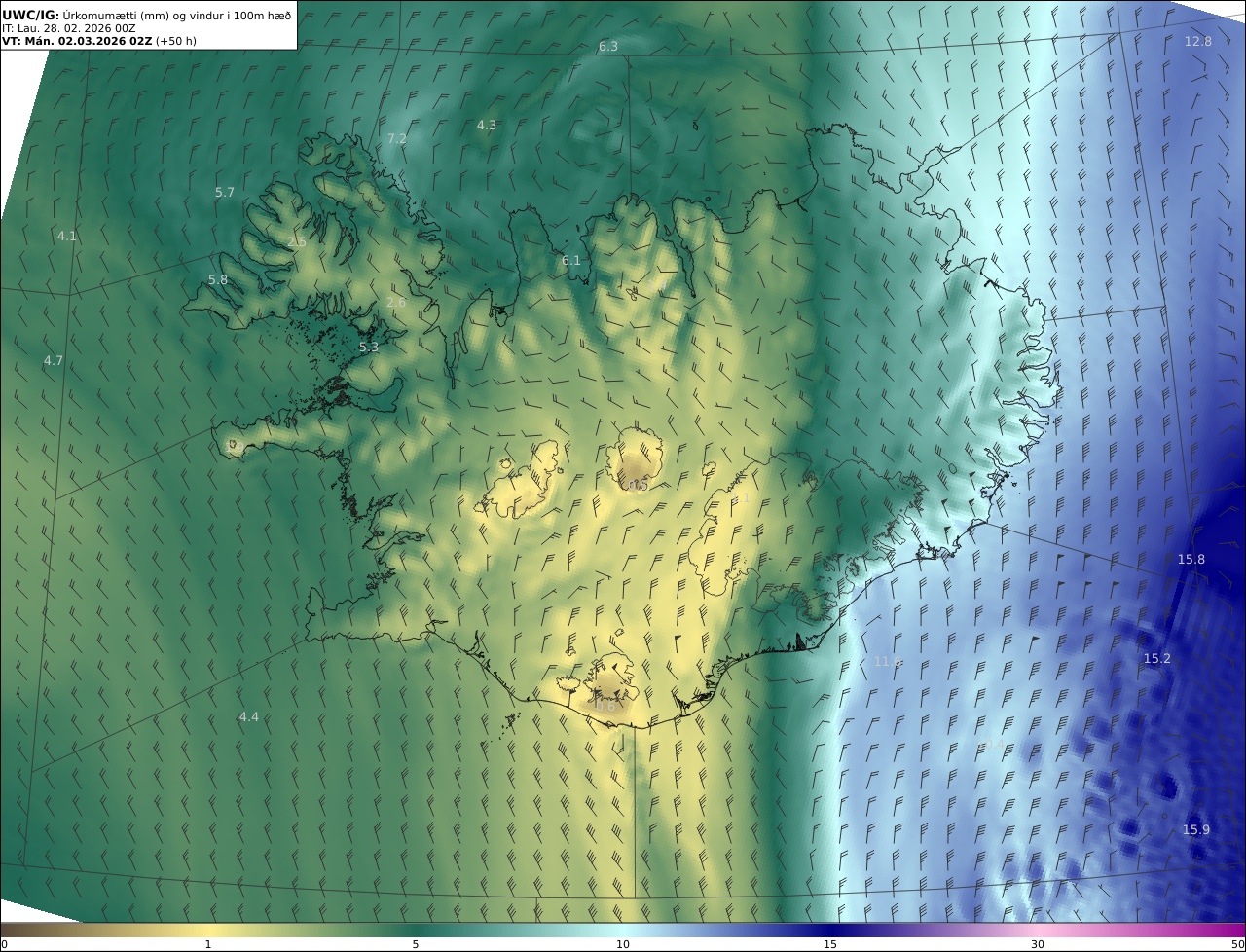Click the colorbar tick label 50
The height and width of the screenshot is (952, 1246).
coord(1238,944)
